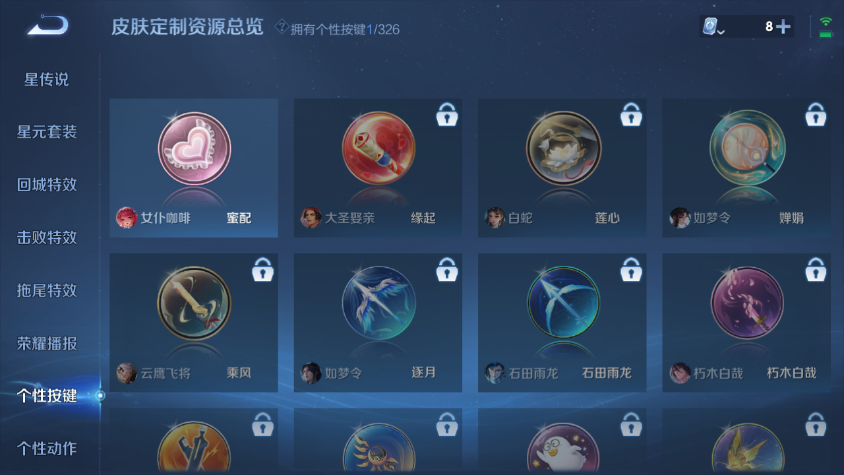Open the 回城特效 sidebar tab
The height and width of the screenshot is (475, 844).
[47, 185]
